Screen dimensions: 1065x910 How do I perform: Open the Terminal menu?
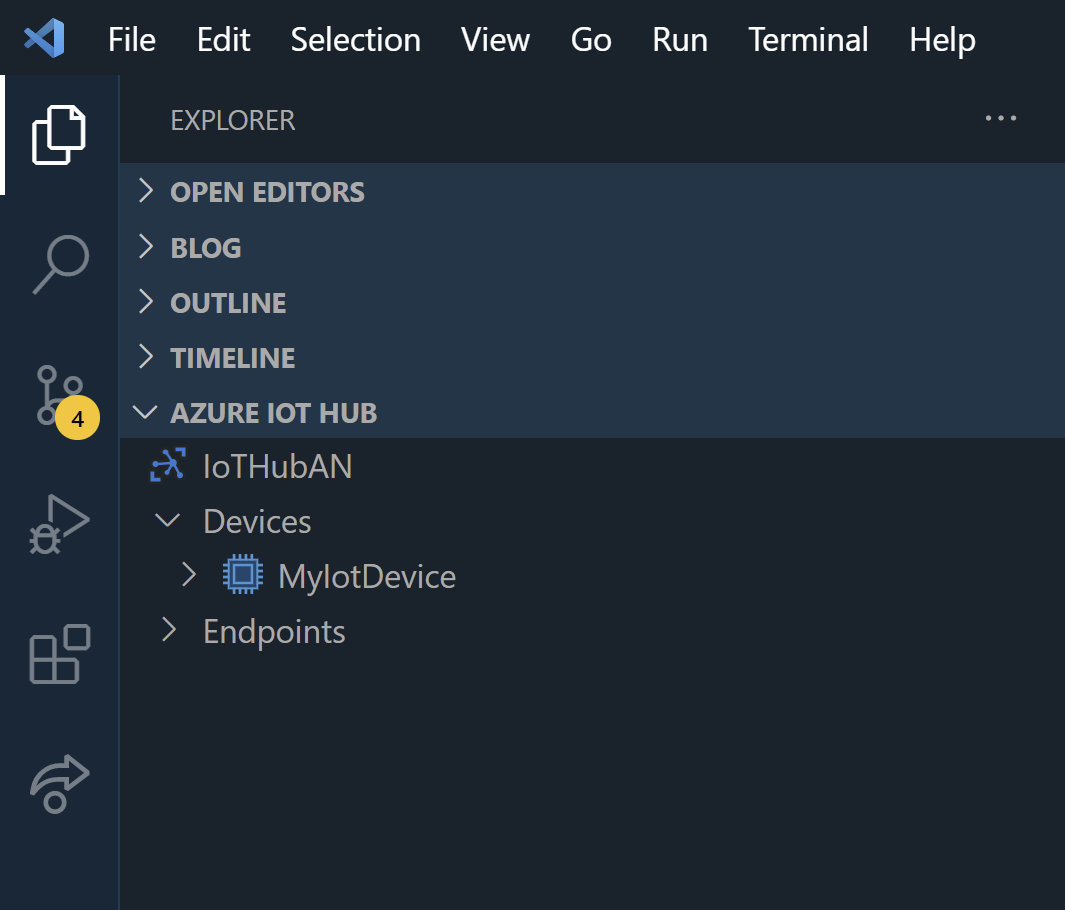(808, 40)
